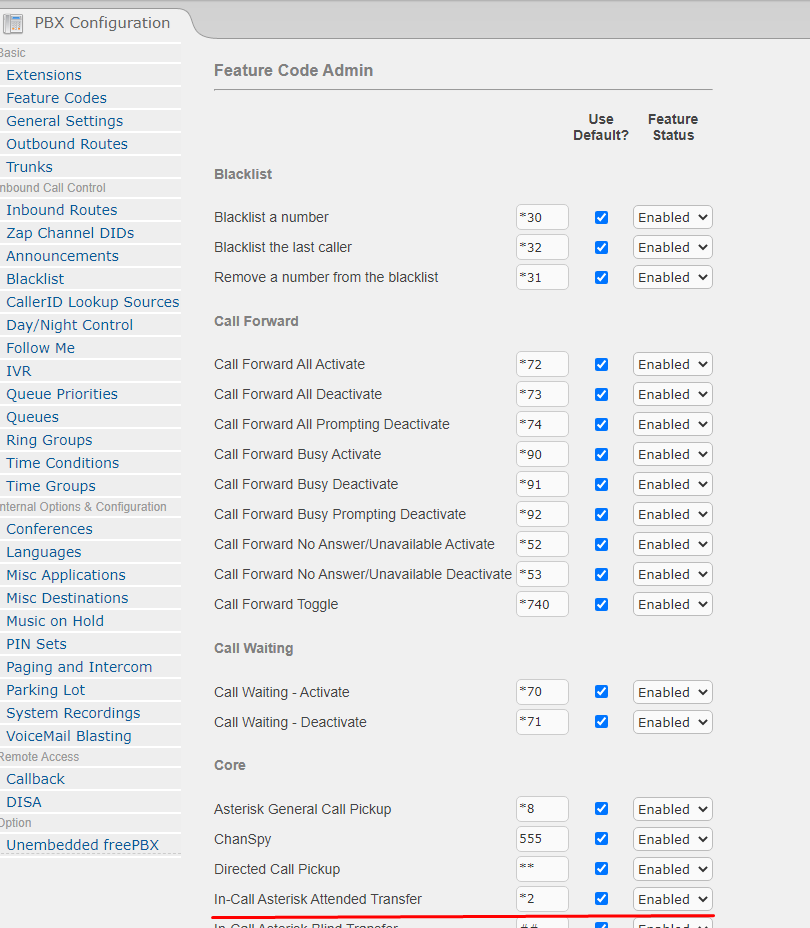Screen dimensions: 810x928
Task: Open Inbound Routes
Action: pos(62,210)
